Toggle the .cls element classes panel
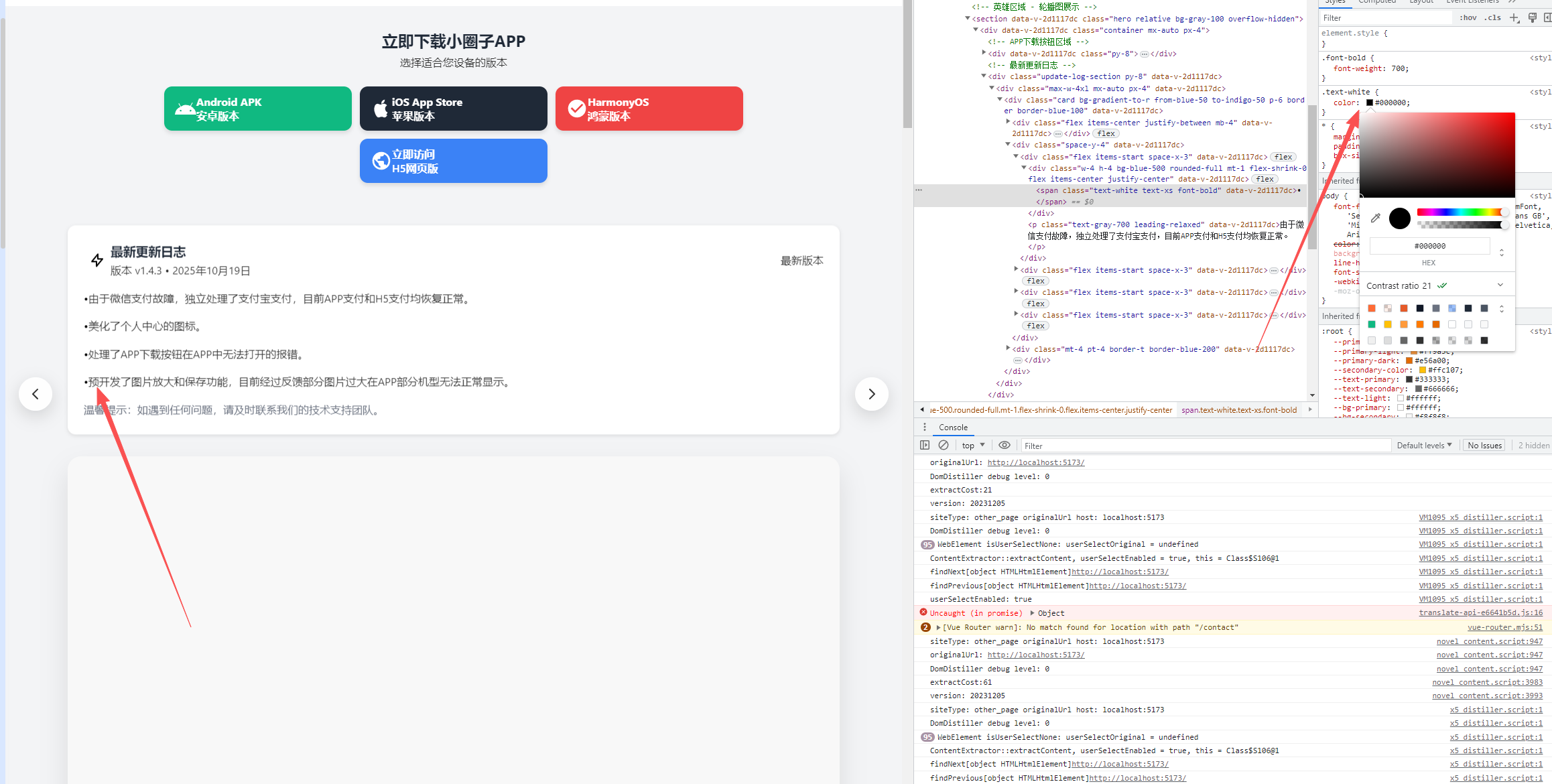1552x784 pixels. pyautogui.click(x=1492, y=18)
